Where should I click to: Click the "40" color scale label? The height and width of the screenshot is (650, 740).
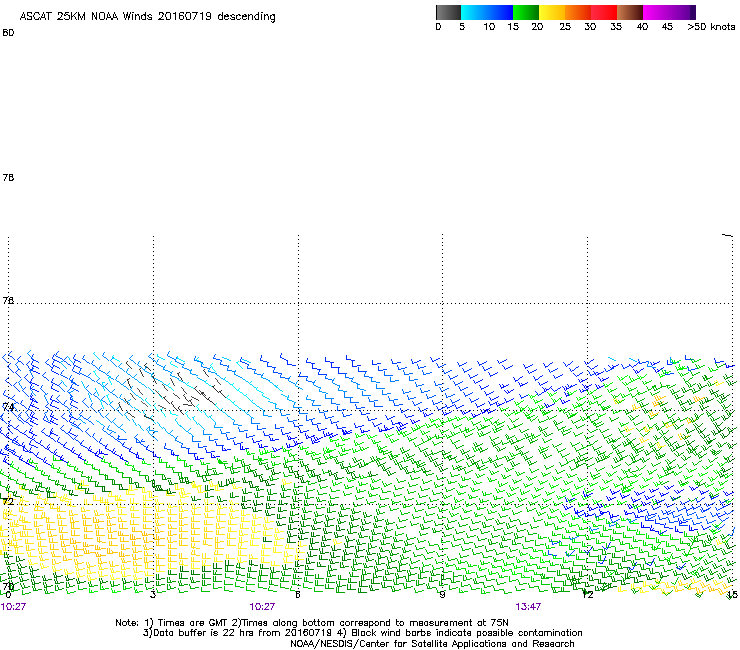pyautogui.click(x=642, y=27)
